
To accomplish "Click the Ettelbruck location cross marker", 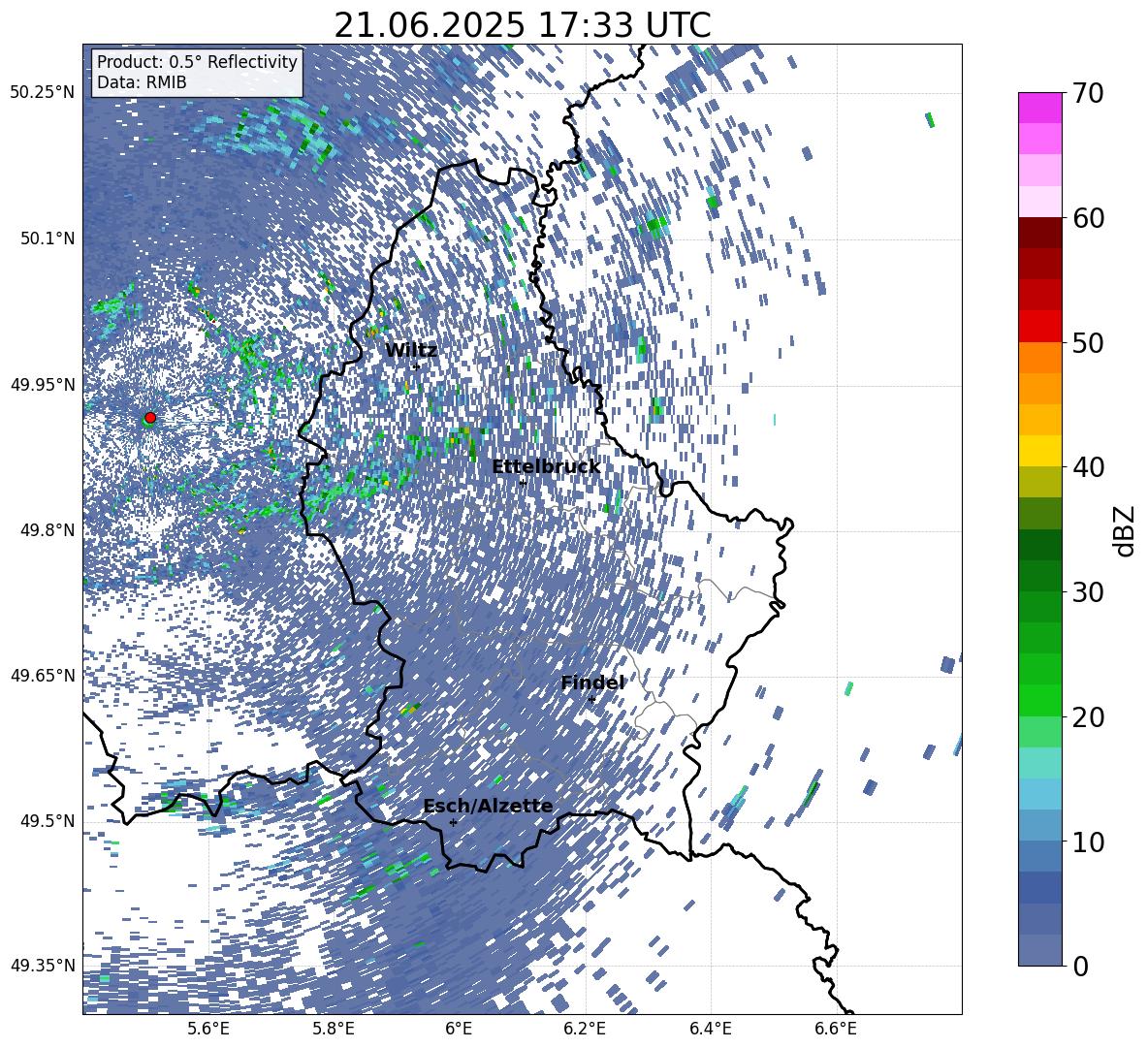I will click(523, 483).
